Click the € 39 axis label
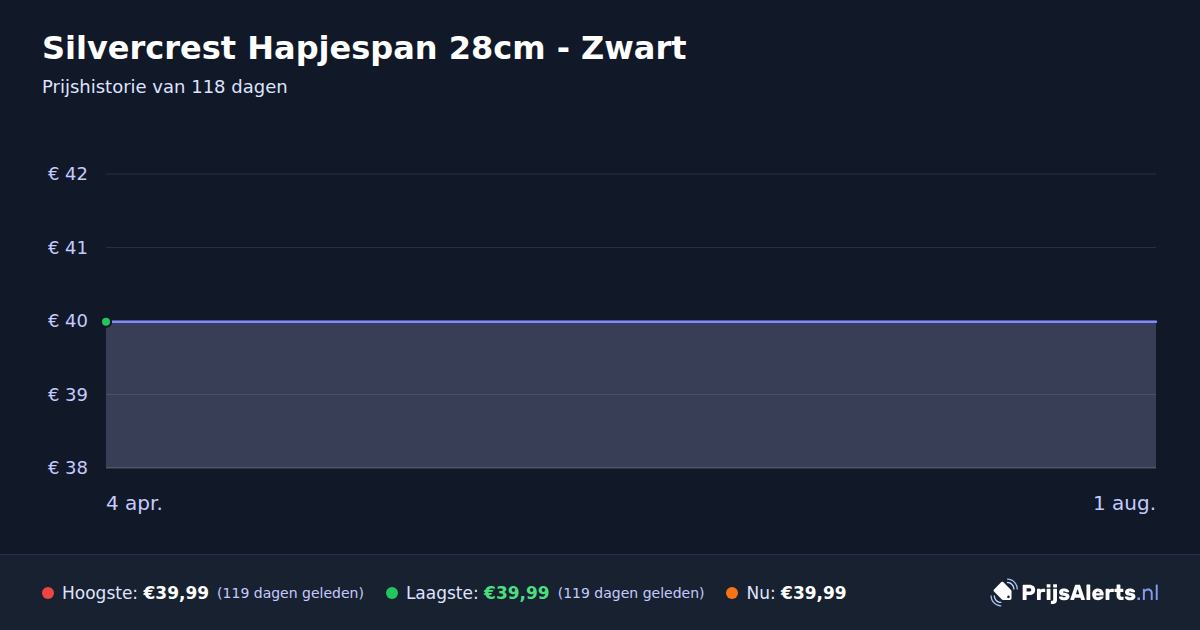 coord(68,394)
